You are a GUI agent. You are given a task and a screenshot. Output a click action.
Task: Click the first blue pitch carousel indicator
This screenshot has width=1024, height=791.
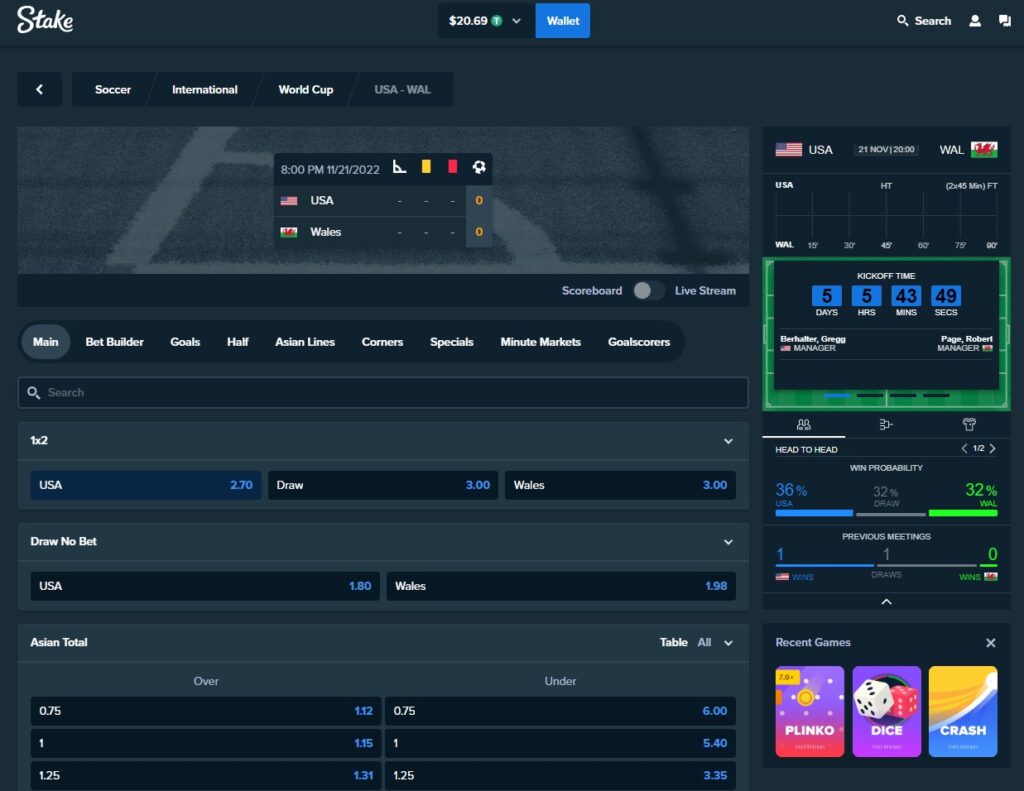(x=837, y=395)
